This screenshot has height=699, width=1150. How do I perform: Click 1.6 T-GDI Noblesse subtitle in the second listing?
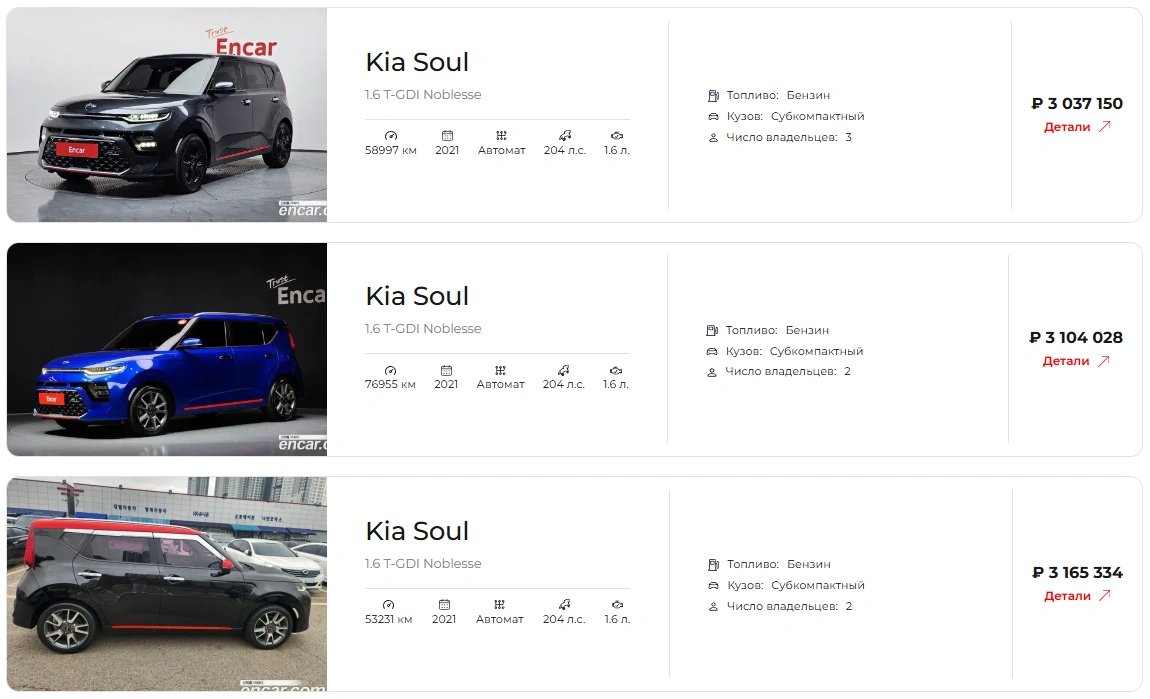pos(423,329)
